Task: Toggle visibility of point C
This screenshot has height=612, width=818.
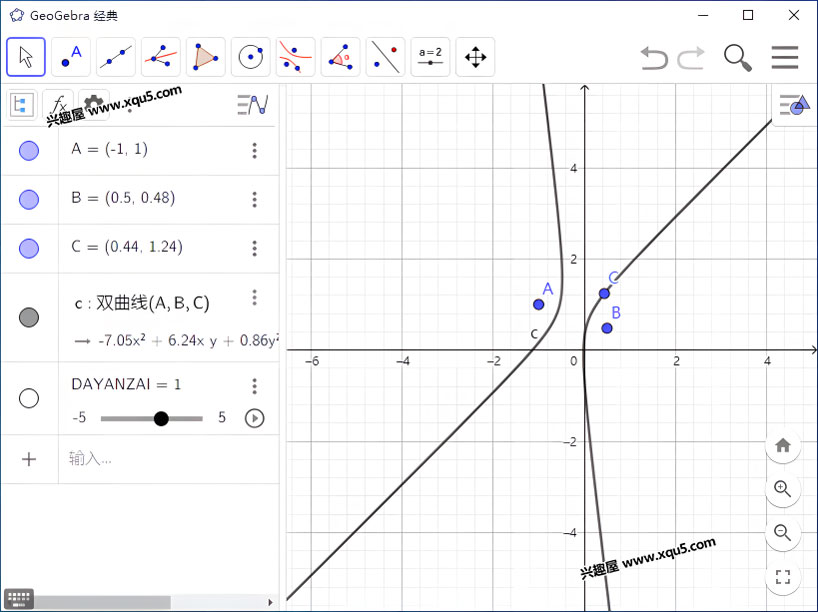Action: pyautogui.click(x=29, y=248)
